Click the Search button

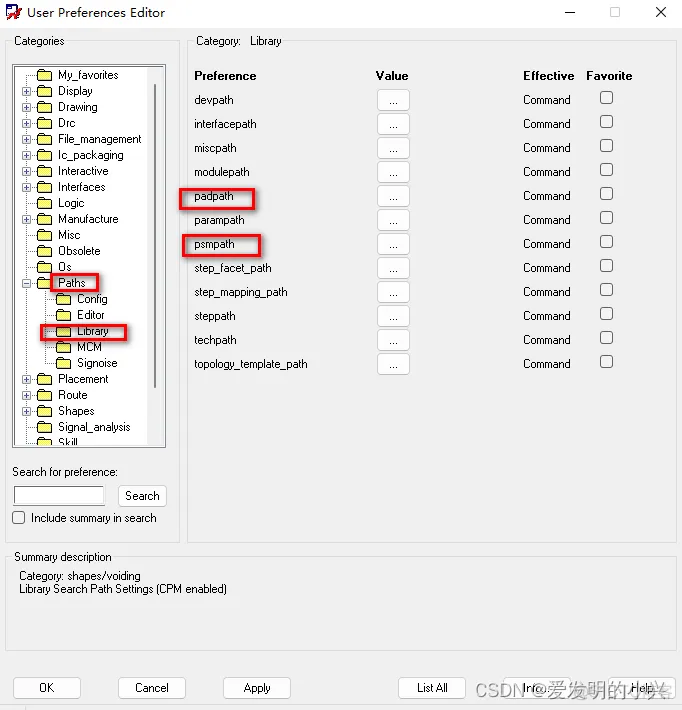click(x=142, y=496)
